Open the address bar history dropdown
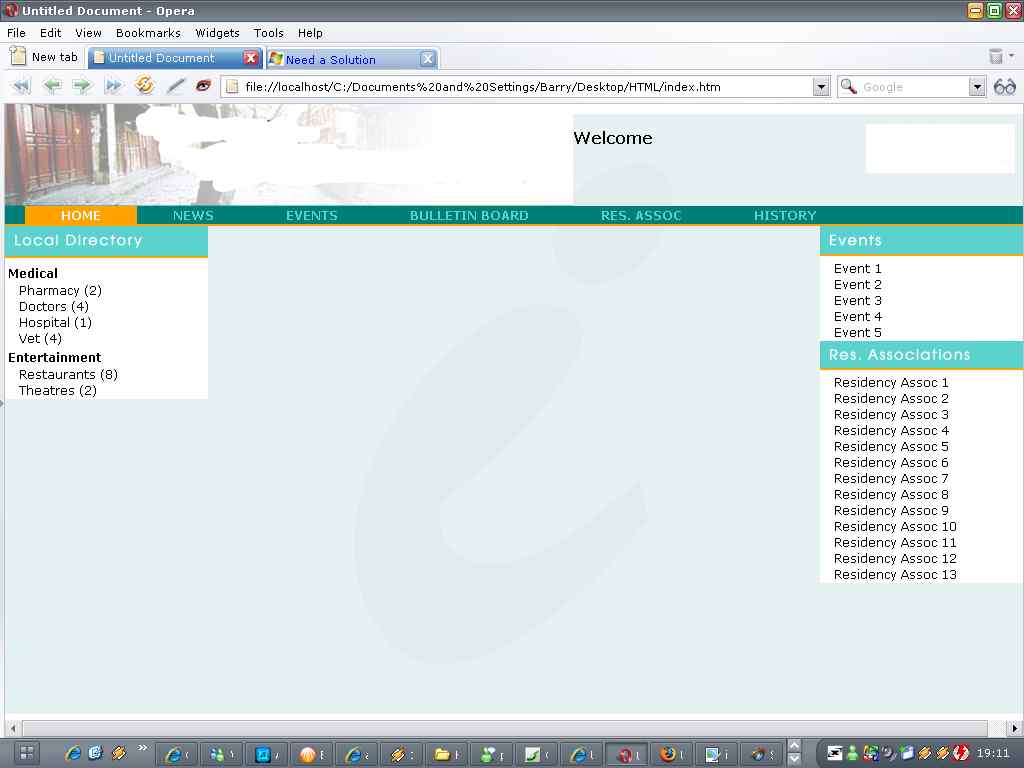This screenshot has height=768, width=1024. tap(821, 87)
